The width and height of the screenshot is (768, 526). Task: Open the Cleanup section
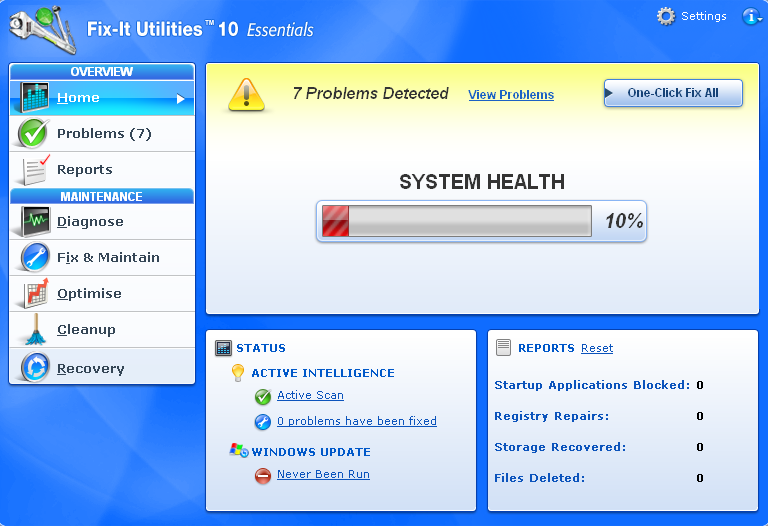(x=102, y=329)
